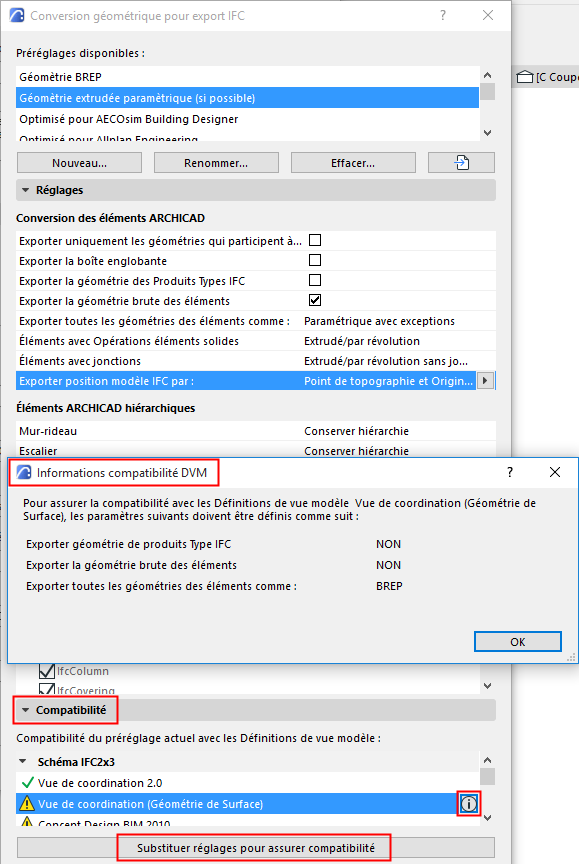The image size is (579, 864).
Task: Click OK in the DVM dialog
Action: coord(517,641)
